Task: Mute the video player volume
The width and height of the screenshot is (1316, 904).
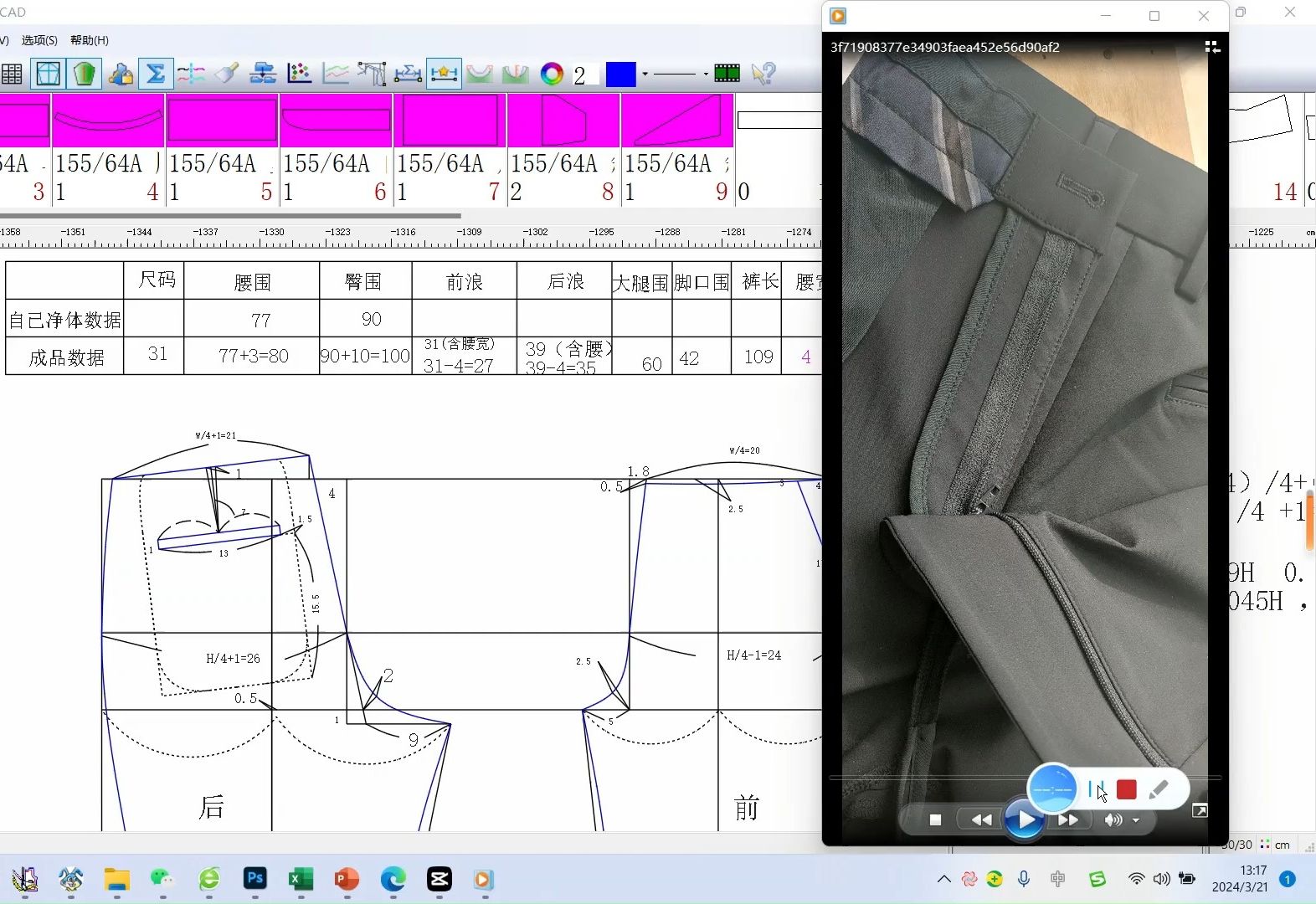Action: (1113, 820)
